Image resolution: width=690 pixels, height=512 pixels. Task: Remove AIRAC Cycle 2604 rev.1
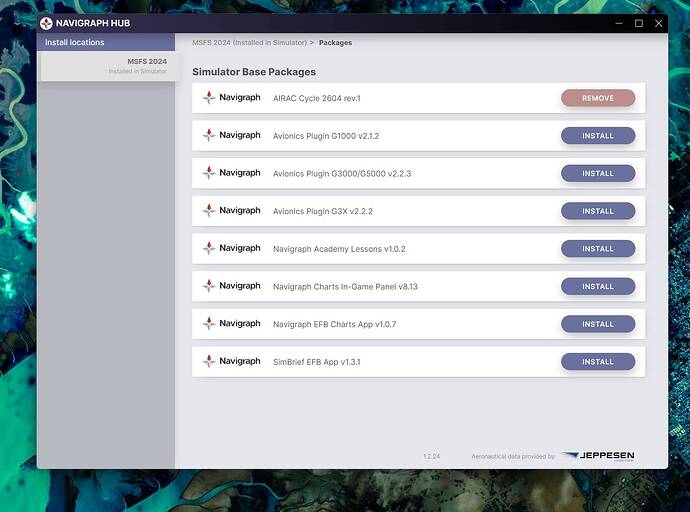point(598,98)
